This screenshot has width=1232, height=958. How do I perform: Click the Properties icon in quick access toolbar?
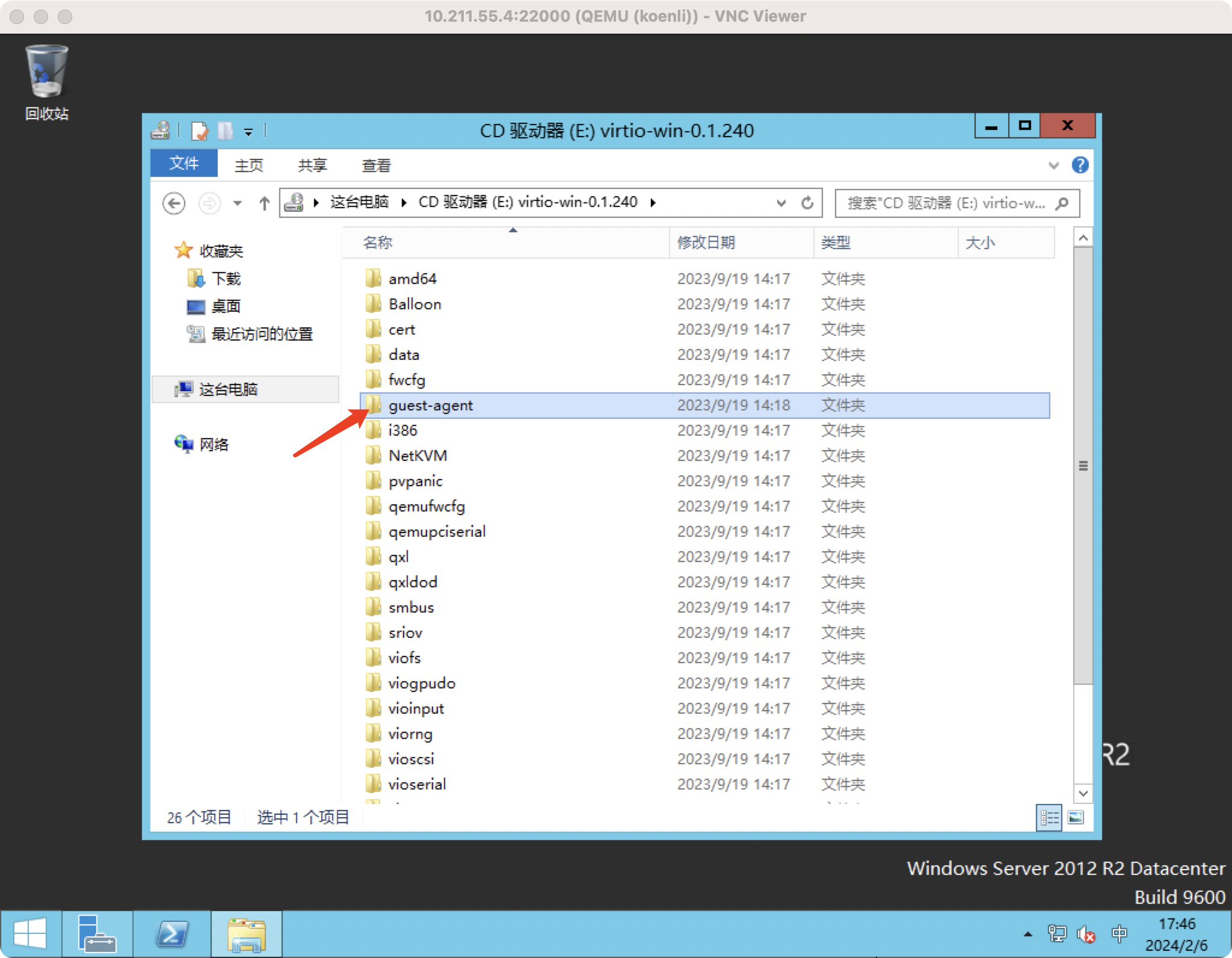[199, 131]
